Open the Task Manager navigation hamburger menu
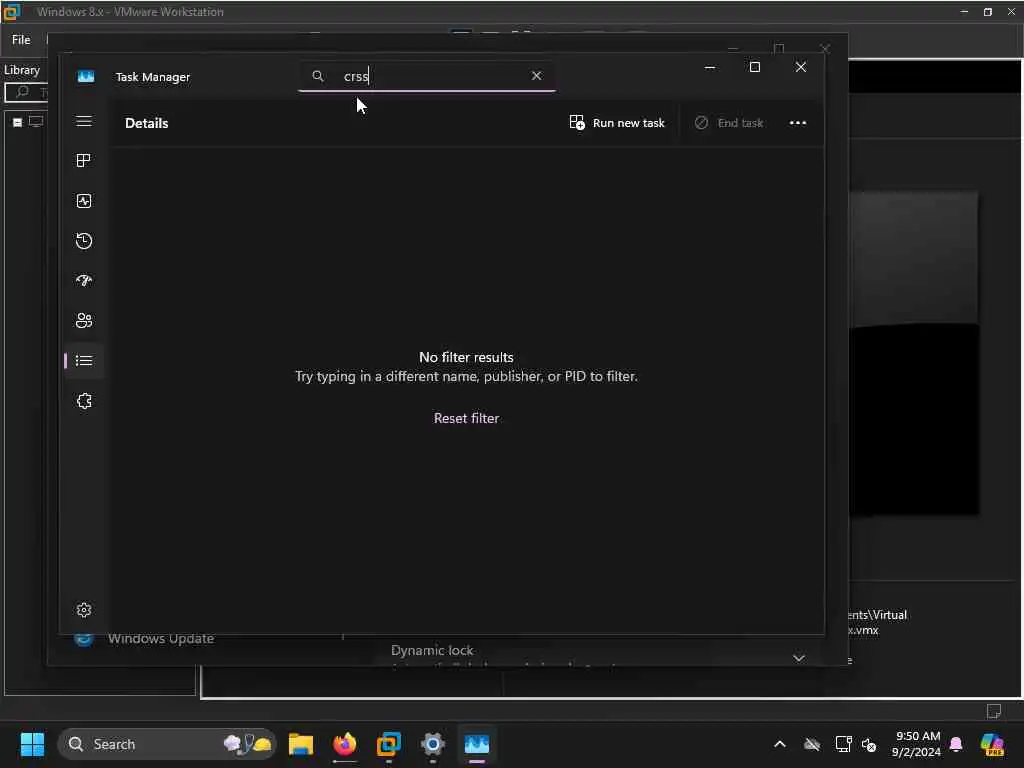This screenshot has height=768, width=1024. click(x=84, y=121)
